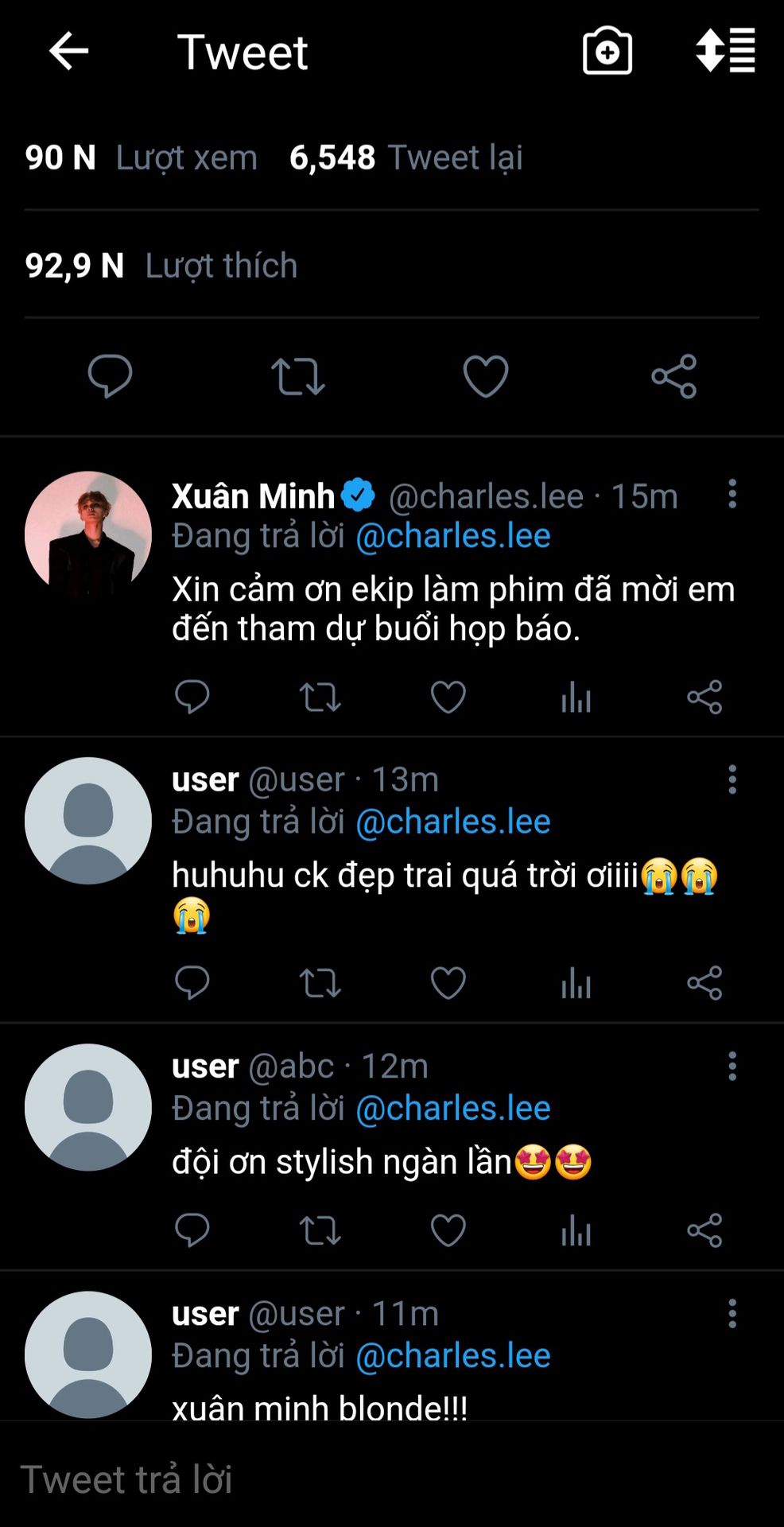Open more options for @abc reply
The width and height of the screenshot is (784, 1527).
[732, 1066]
